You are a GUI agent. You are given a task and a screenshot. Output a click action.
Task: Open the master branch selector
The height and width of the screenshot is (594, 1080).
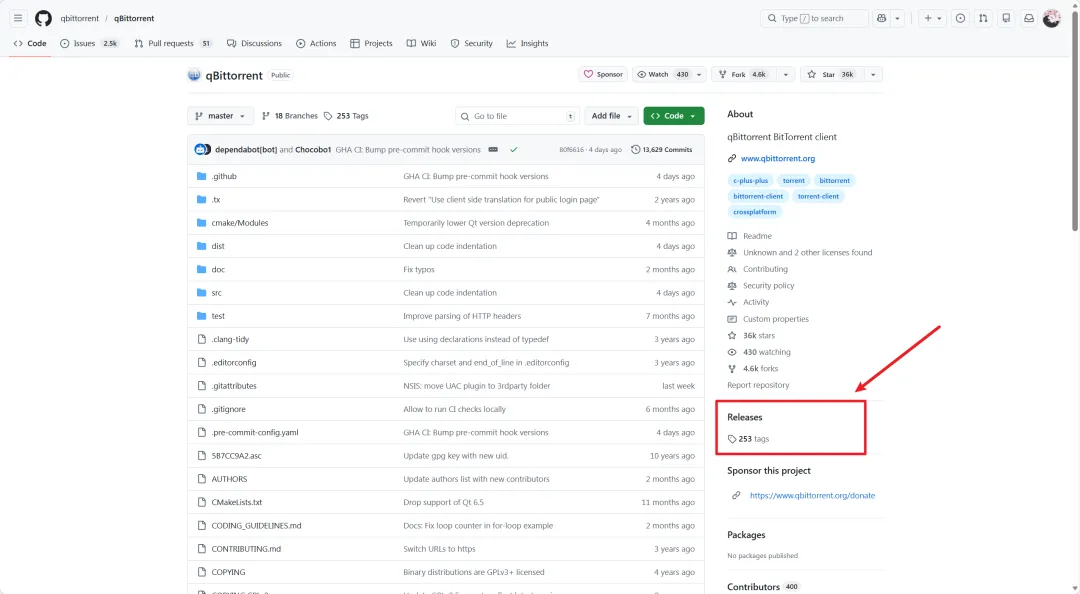[x=220, y=116]
